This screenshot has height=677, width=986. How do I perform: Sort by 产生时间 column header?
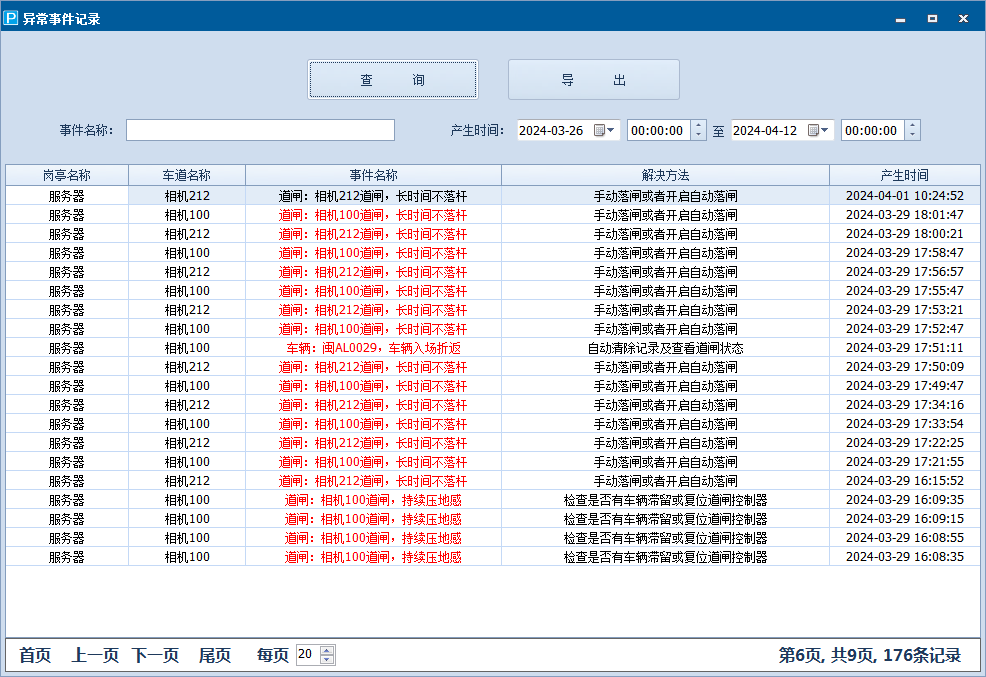point(904,175)
